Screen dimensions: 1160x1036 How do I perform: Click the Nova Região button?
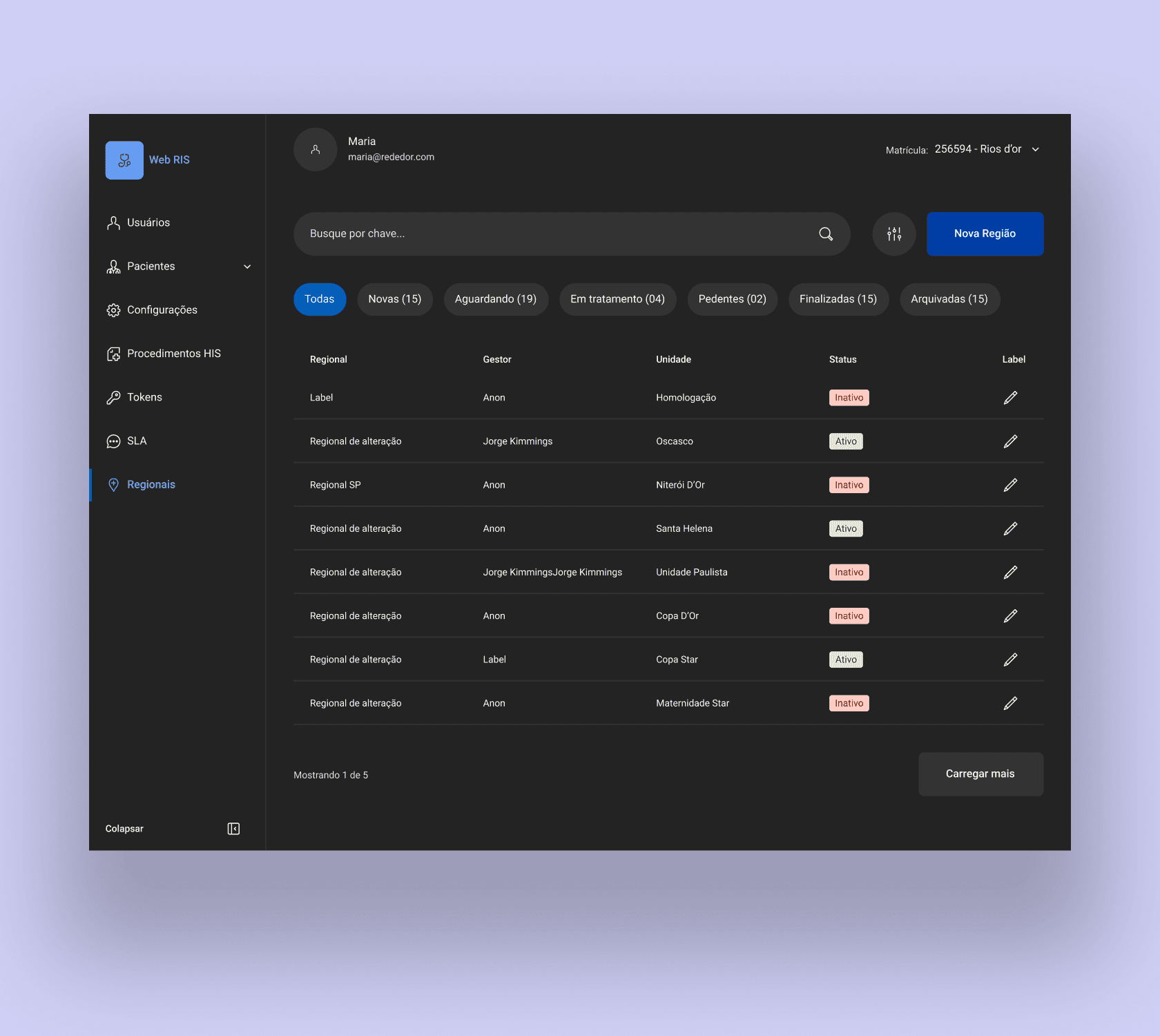pyautogui.click(x=985, y=233)
